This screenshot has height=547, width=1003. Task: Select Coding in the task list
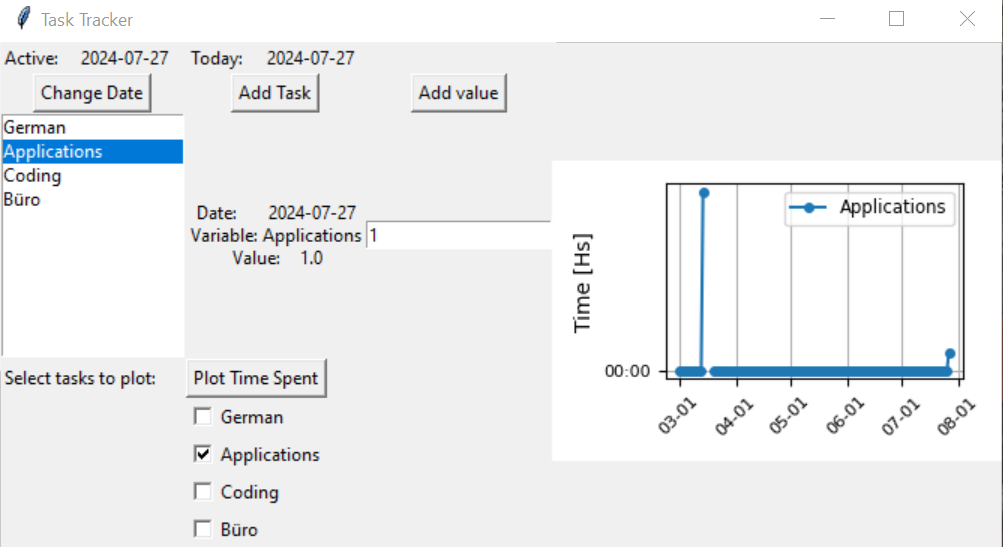pyautogui.click(x=93, y=176)
